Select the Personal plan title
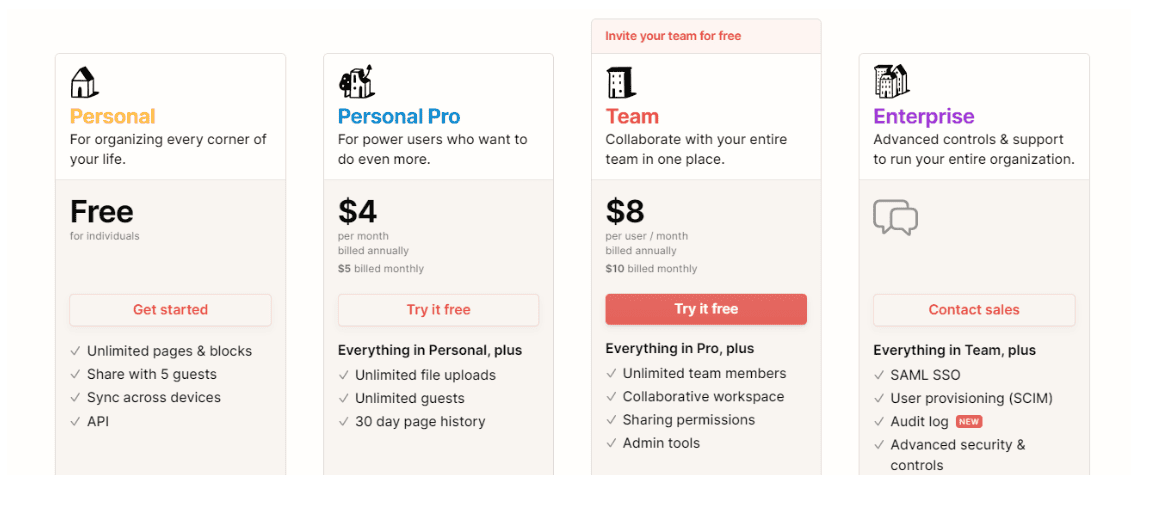 [112, 117]
